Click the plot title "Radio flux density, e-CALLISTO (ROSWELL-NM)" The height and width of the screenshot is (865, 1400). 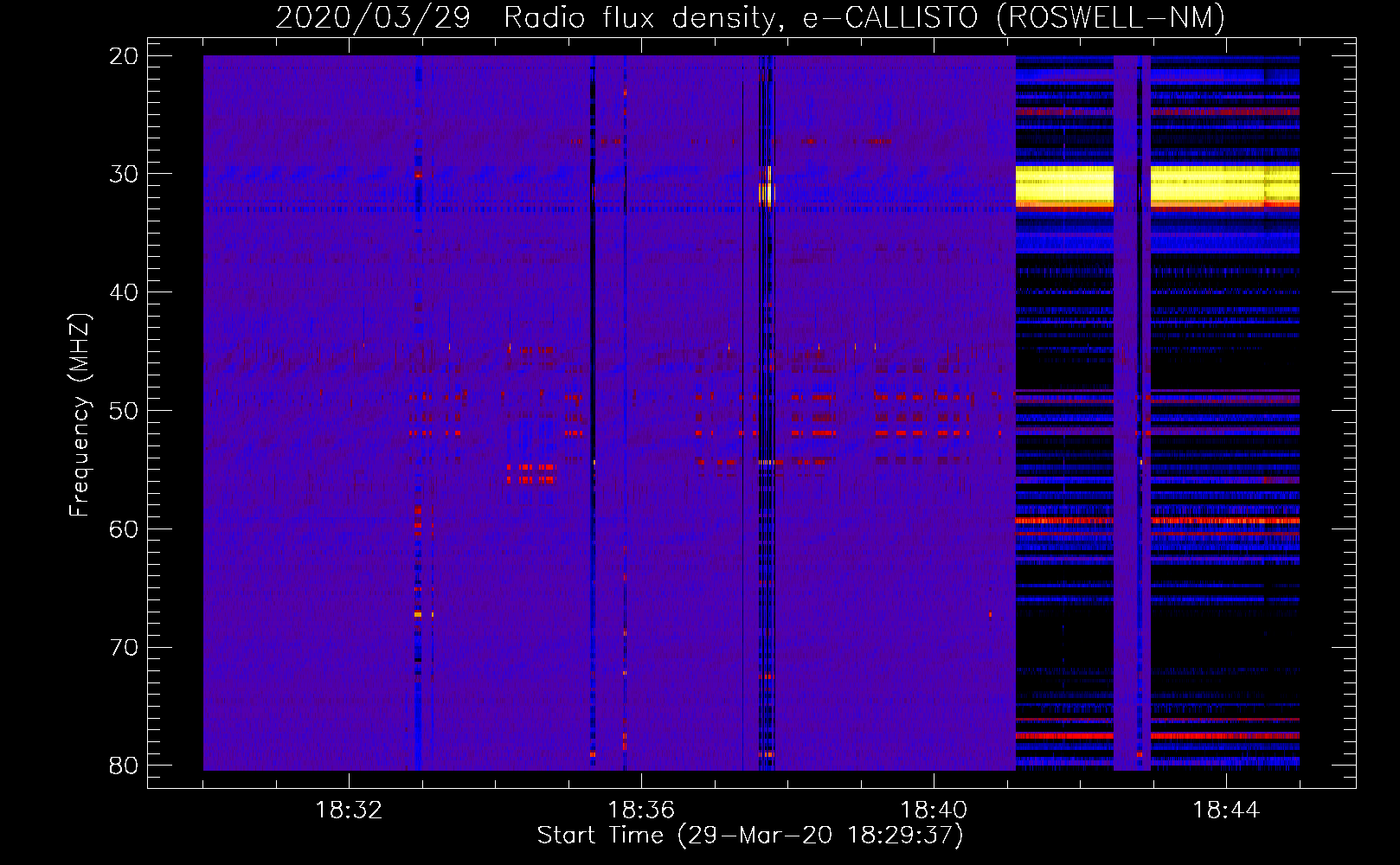point(864,17)
